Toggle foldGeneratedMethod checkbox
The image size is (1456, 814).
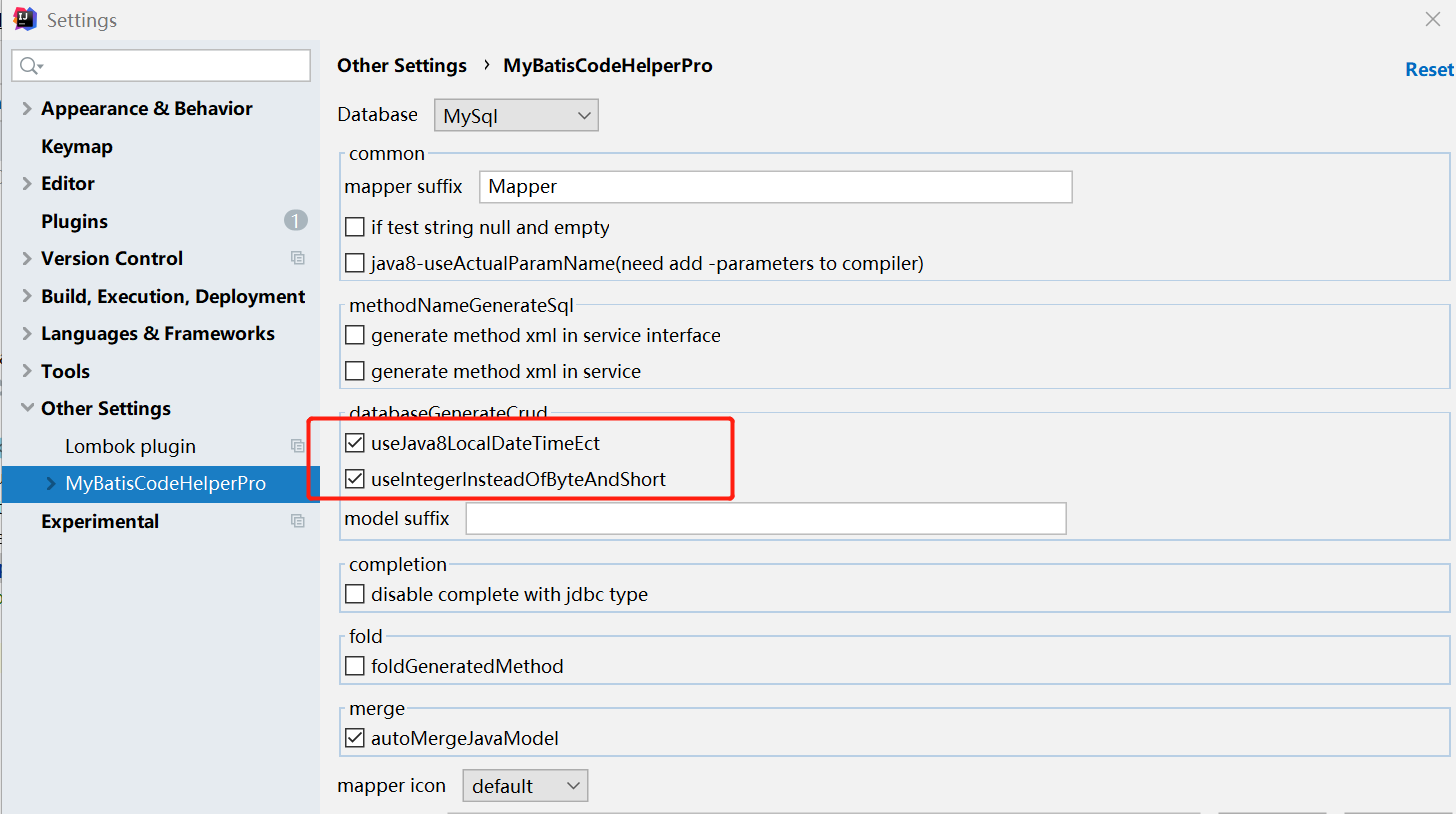point(354,666)
